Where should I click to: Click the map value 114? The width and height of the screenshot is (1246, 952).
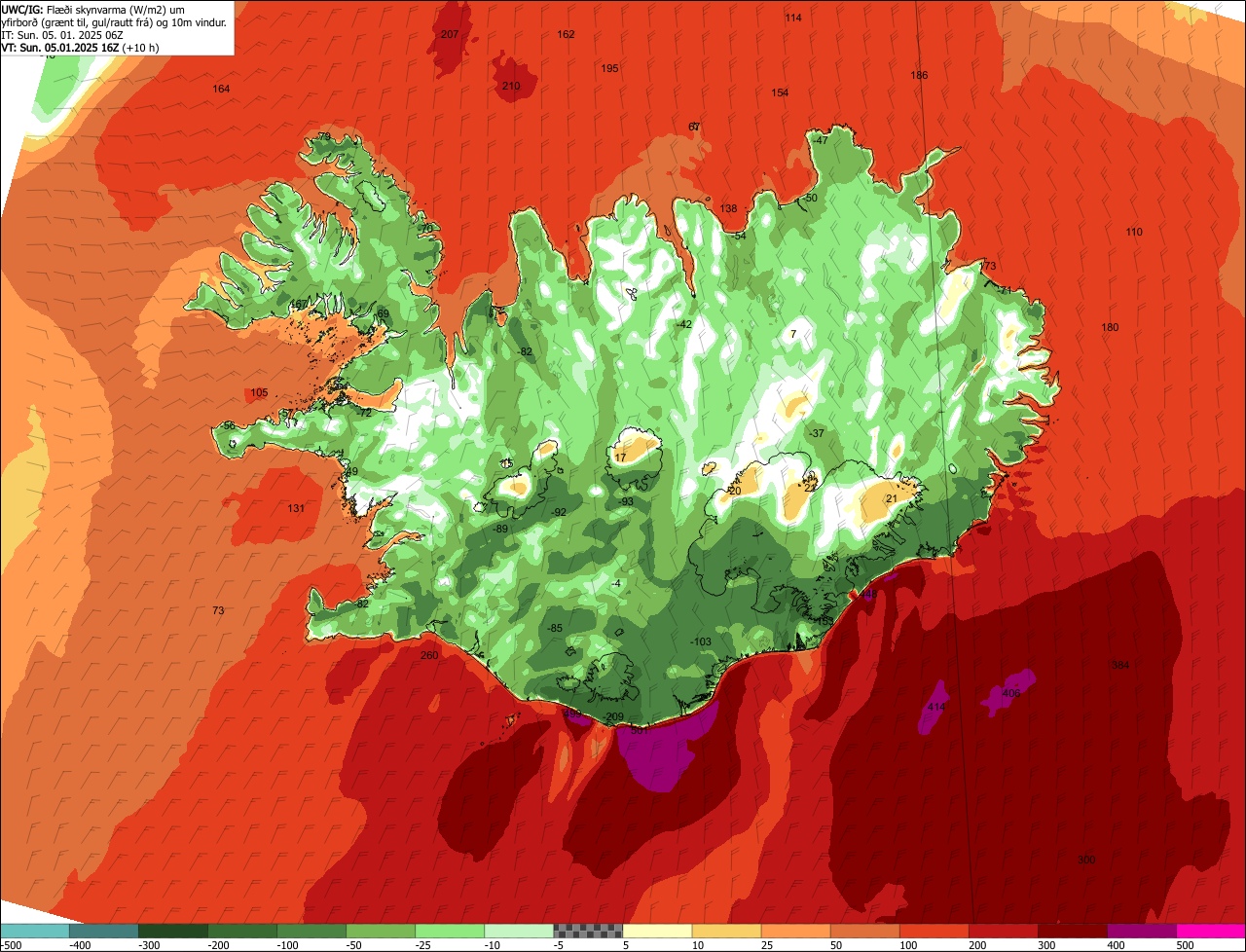[x=793, y=18]
